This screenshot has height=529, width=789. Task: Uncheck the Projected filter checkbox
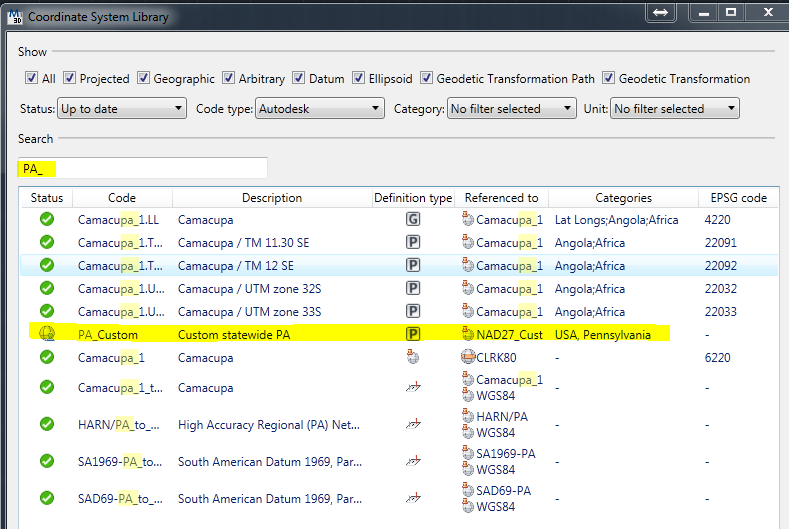coord(70,78)
